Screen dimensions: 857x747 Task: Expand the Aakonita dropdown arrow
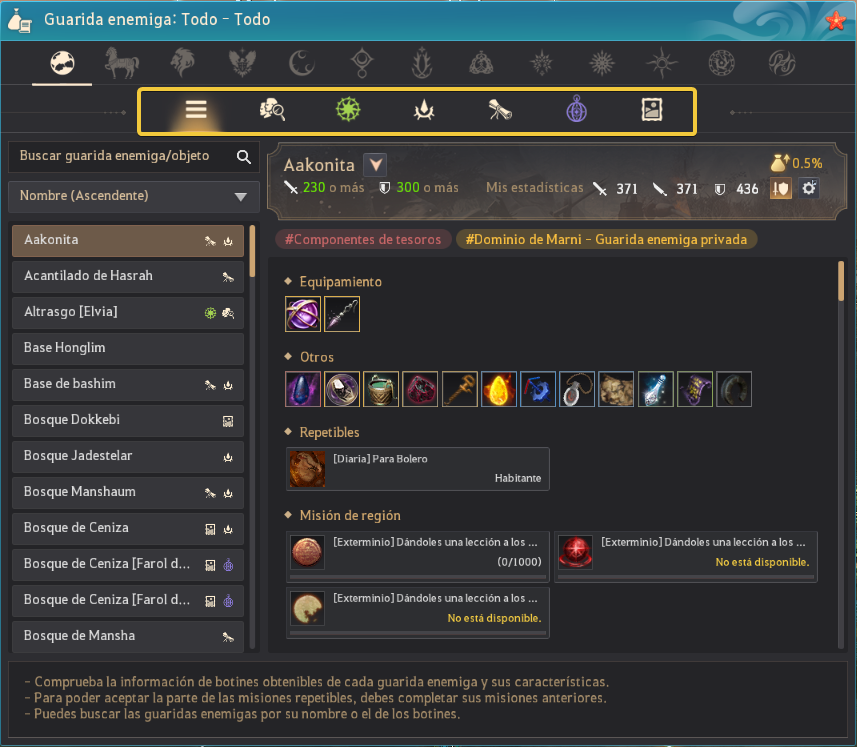pyautogui.click(x=375, y=164)
